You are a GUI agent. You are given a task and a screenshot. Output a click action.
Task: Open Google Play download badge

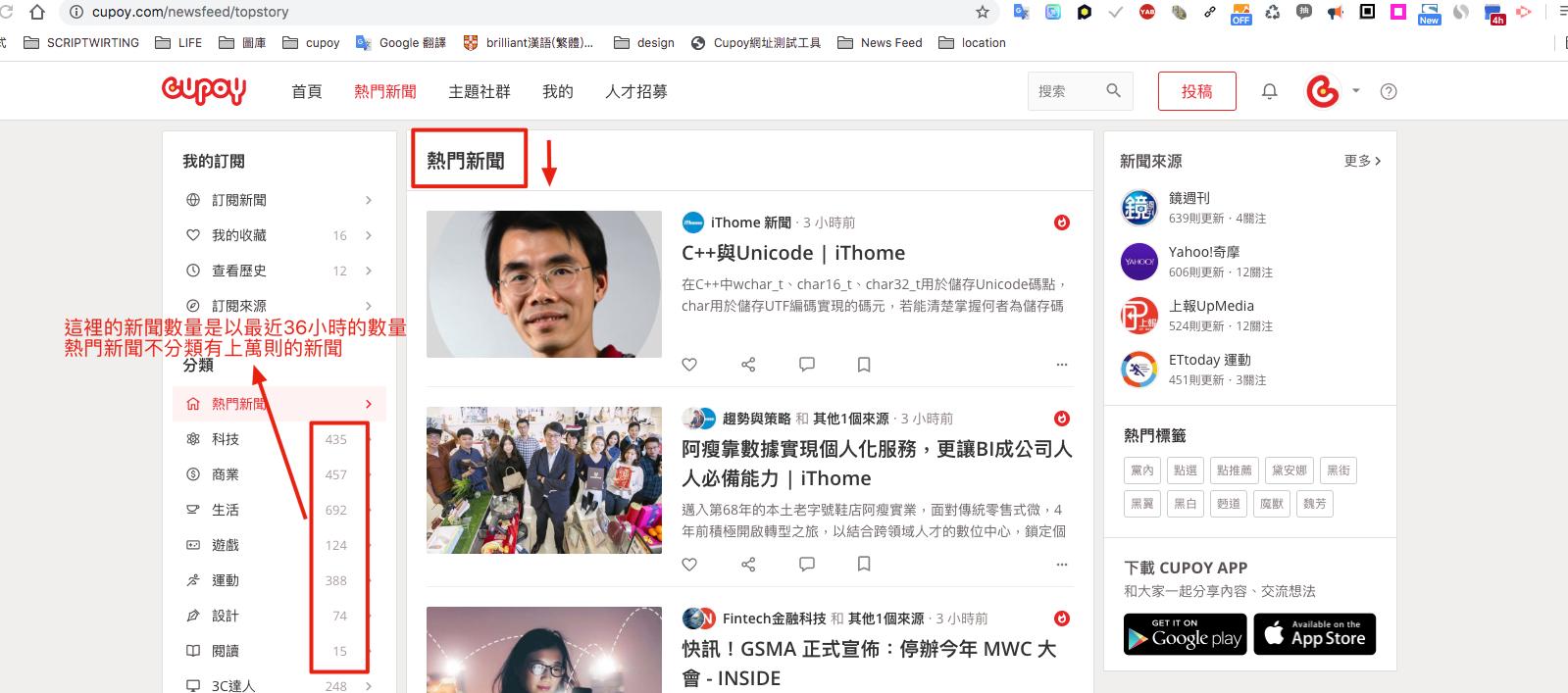click(x=1186, y=634)
